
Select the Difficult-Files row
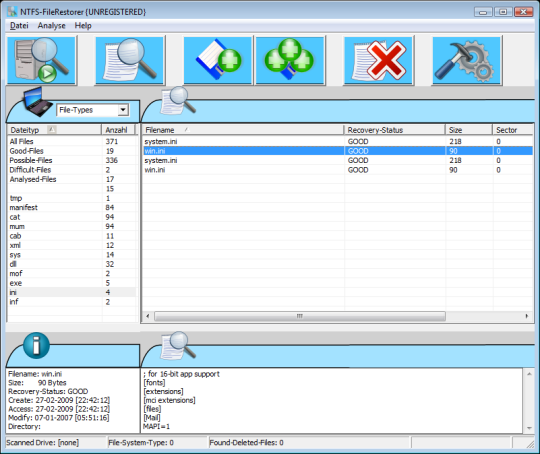(72, 170)
